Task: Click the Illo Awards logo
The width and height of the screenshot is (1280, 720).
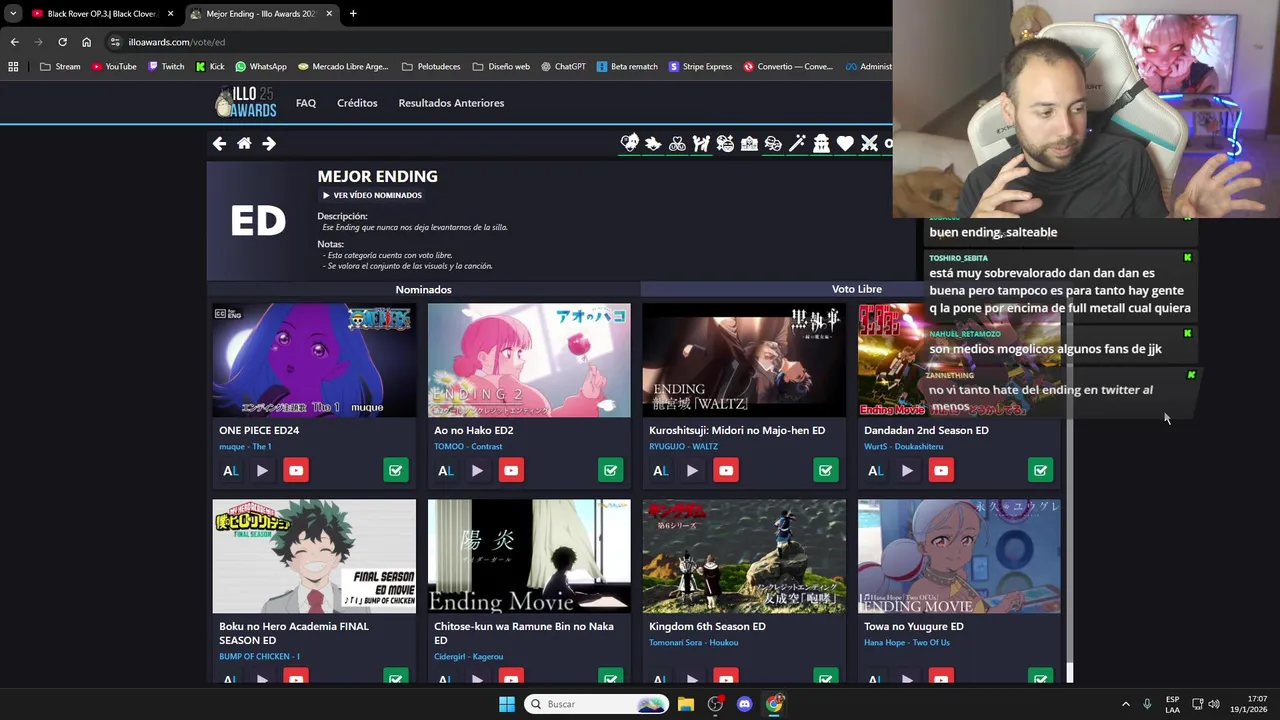Action: 246,102
